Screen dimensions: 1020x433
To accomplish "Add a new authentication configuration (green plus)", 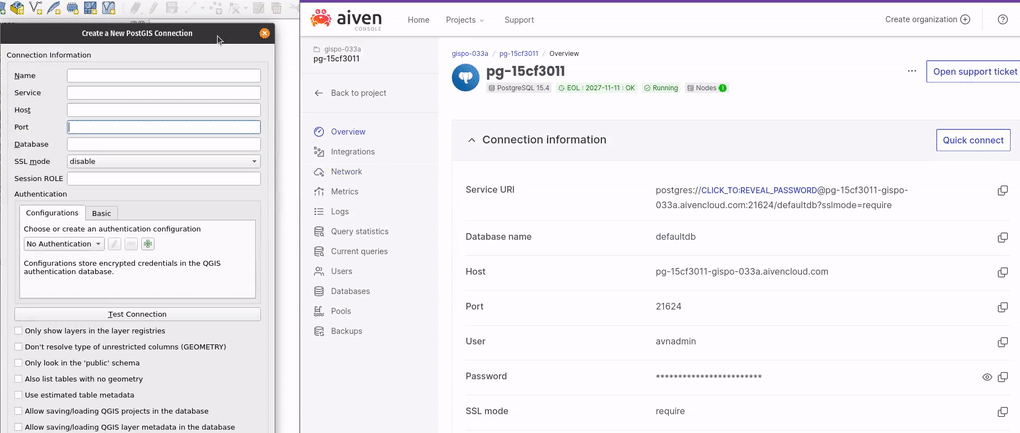I will point(148,244).
